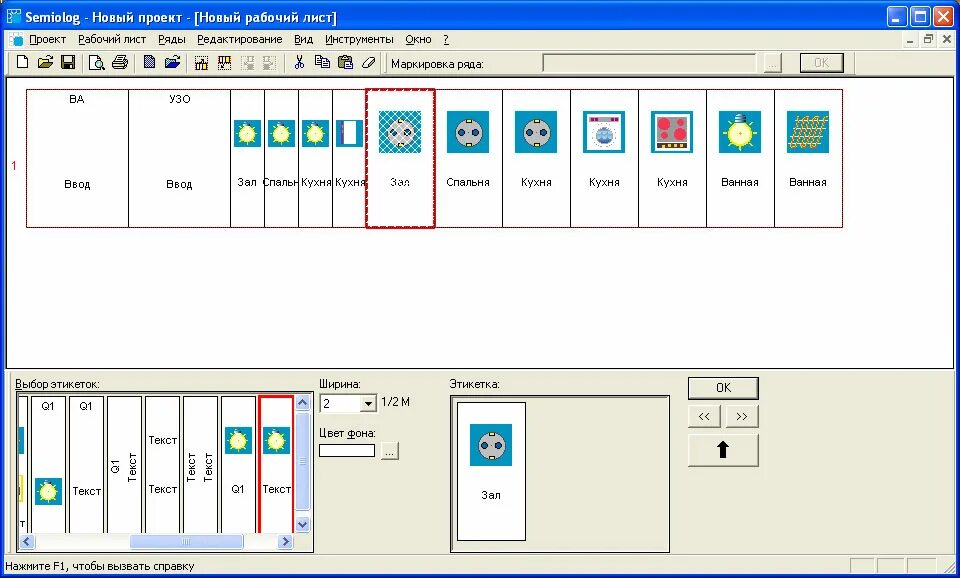Select template with two horizontal Текст lines

click(162, 464)
